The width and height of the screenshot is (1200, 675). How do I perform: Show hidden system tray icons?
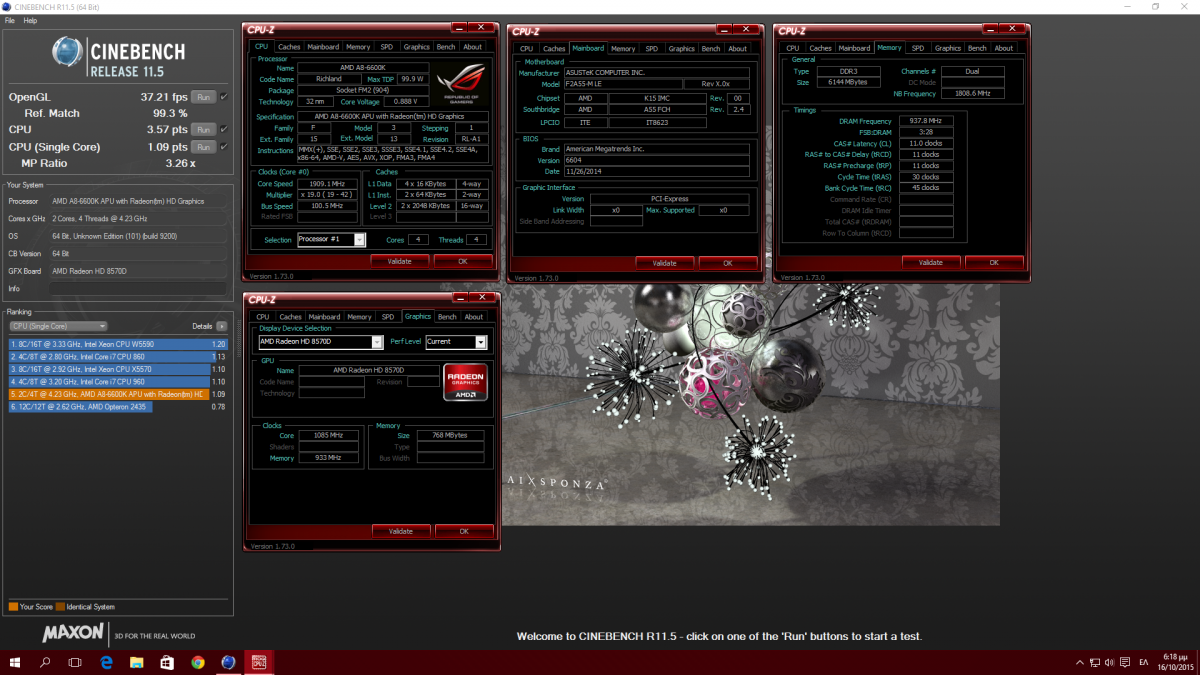[x=1078, y=663]
